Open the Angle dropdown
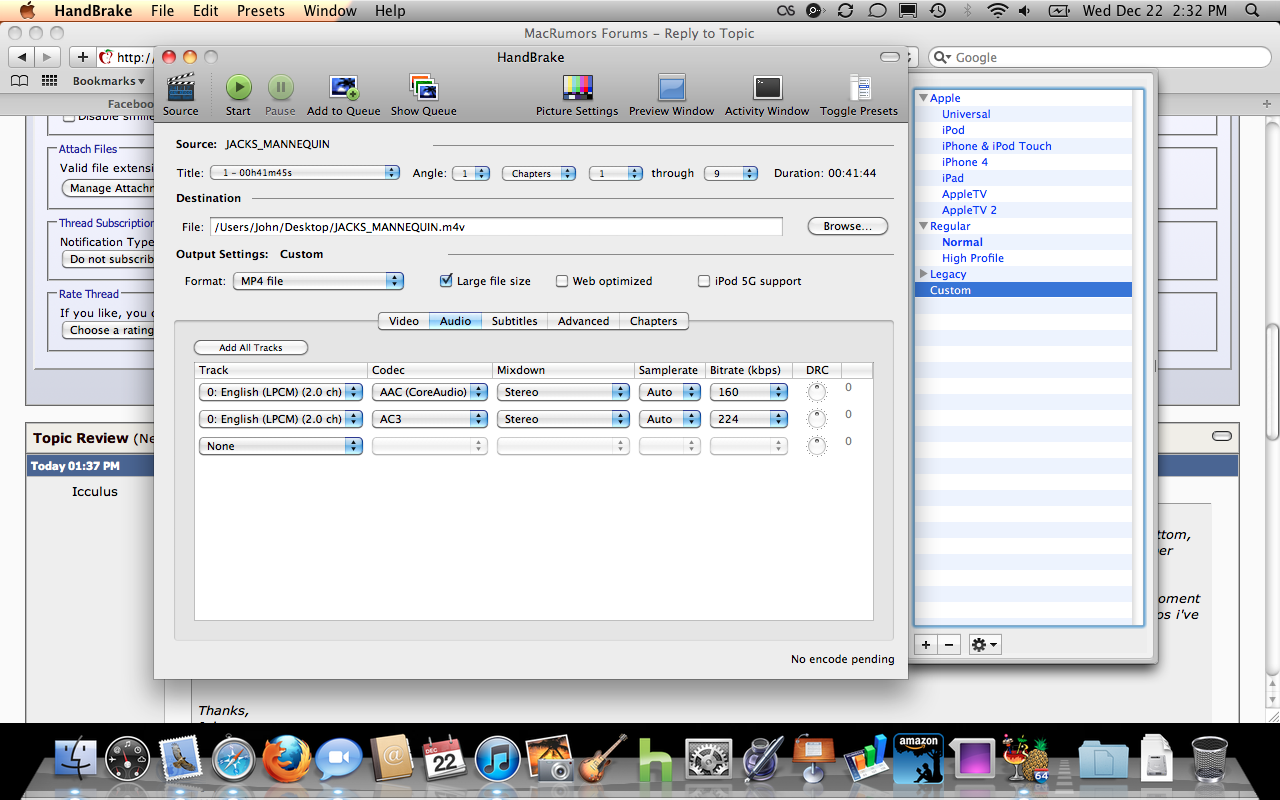Image resolution: width=1280 pixels, height=800 pixels. tap(470, 173)
